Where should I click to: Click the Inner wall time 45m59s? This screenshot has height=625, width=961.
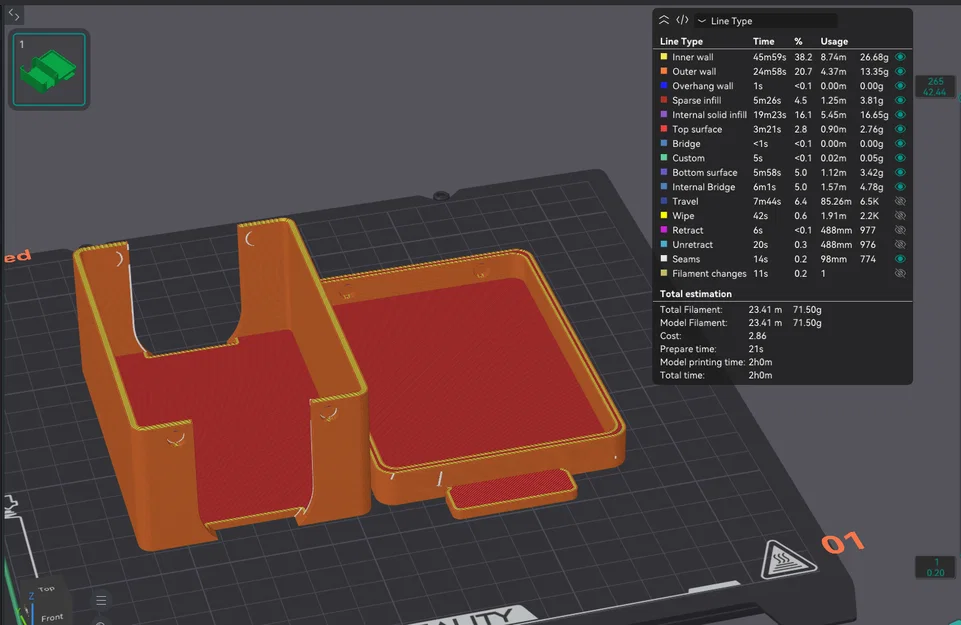tap(769, 57)
